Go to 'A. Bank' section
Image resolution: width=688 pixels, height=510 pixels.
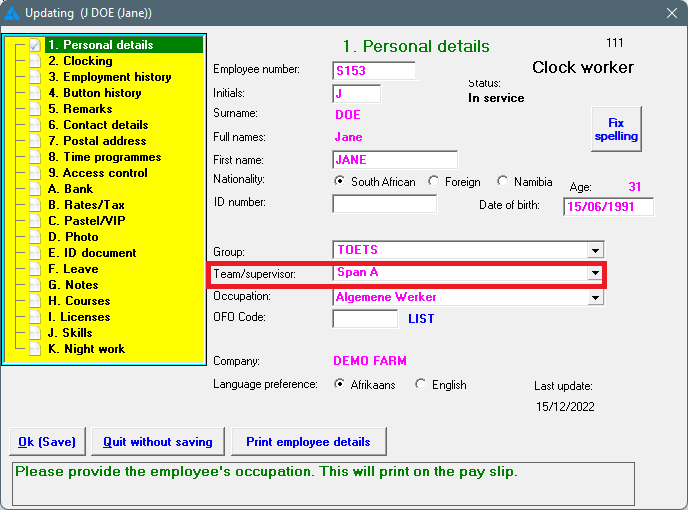(71, 189)
